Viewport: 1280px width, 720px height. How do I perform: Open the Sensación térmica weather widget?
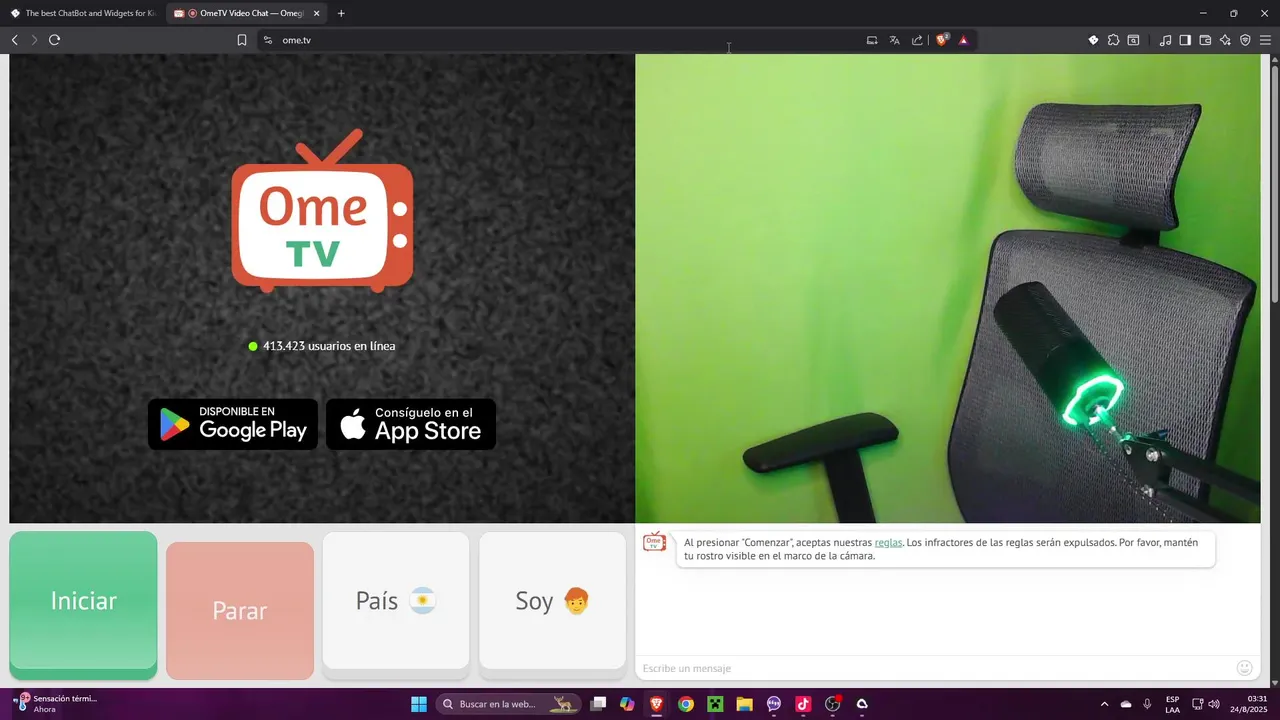click(55, 703)
